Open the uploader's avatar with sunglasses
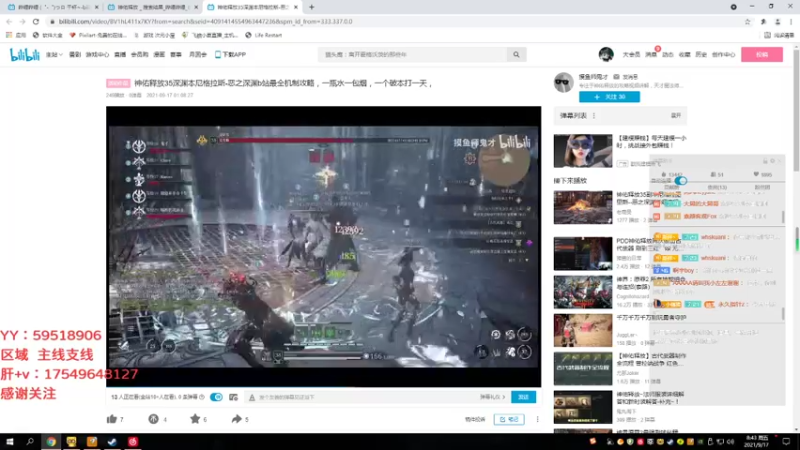 click(x=564, y=82)
